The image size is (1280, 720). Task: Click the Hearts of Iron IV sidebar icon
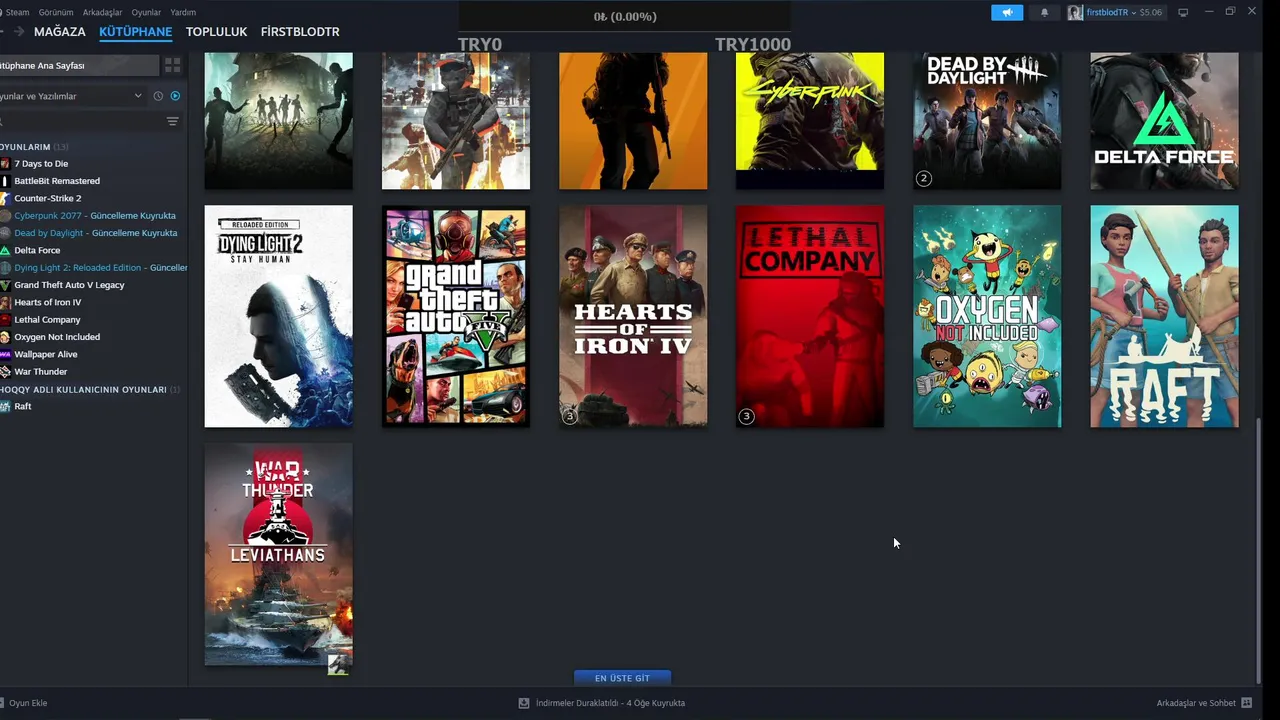pyautogui.click(x=5, y=302)
